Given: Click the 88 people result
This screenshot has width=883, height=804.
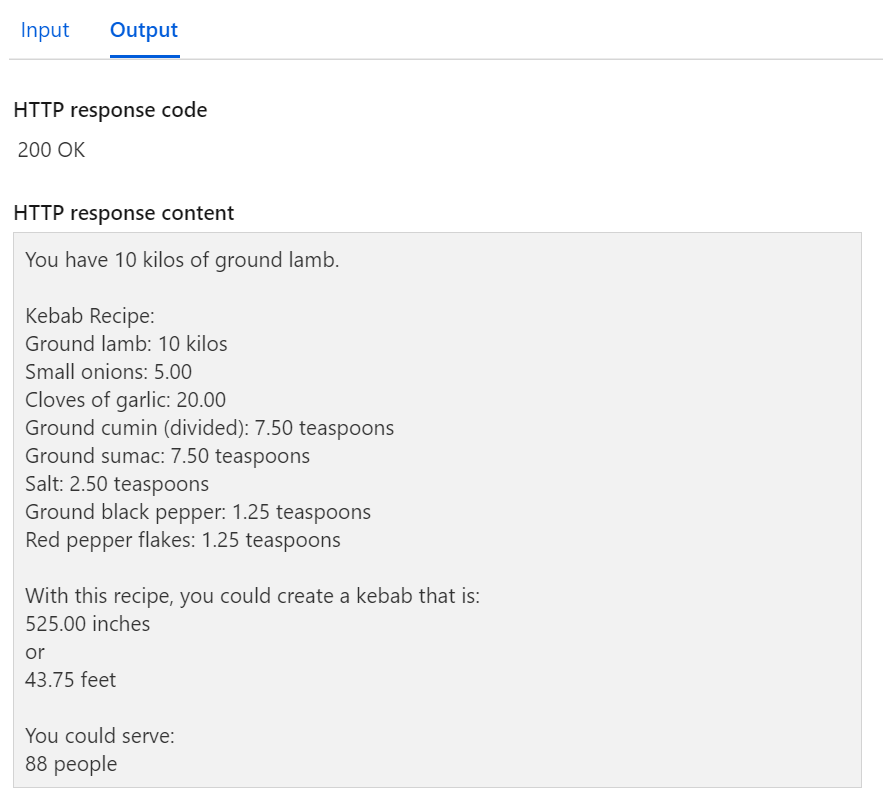Looking at the screenshot, I should [x=71, y=764].
